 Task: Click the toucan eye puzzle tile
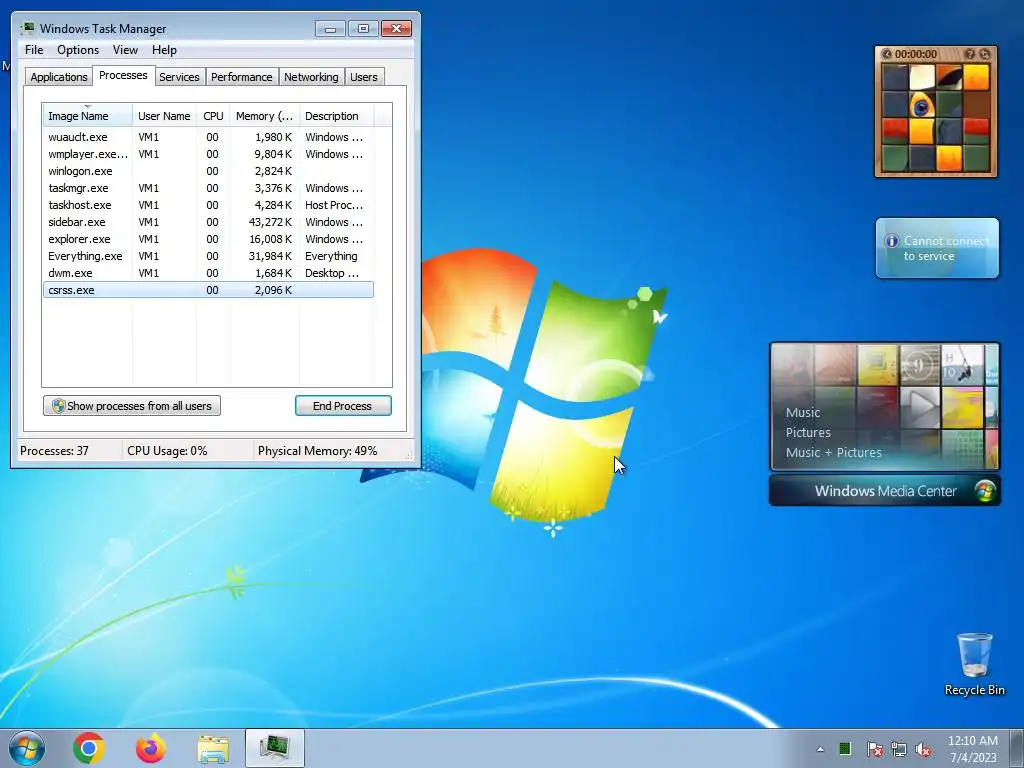[922, 104]
